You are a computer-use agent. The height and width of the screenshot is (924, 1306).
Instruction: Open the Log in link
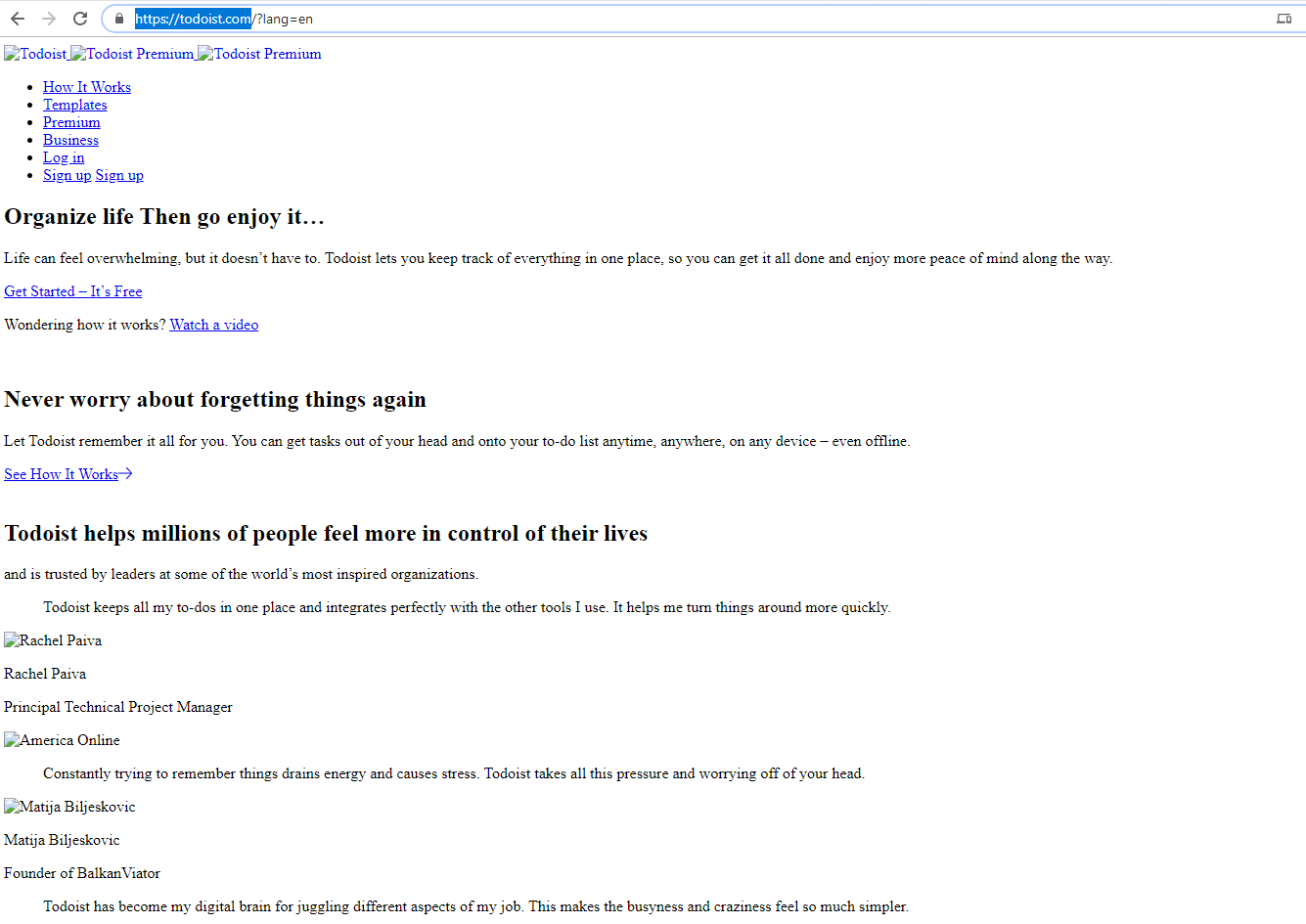pos(64,157)
